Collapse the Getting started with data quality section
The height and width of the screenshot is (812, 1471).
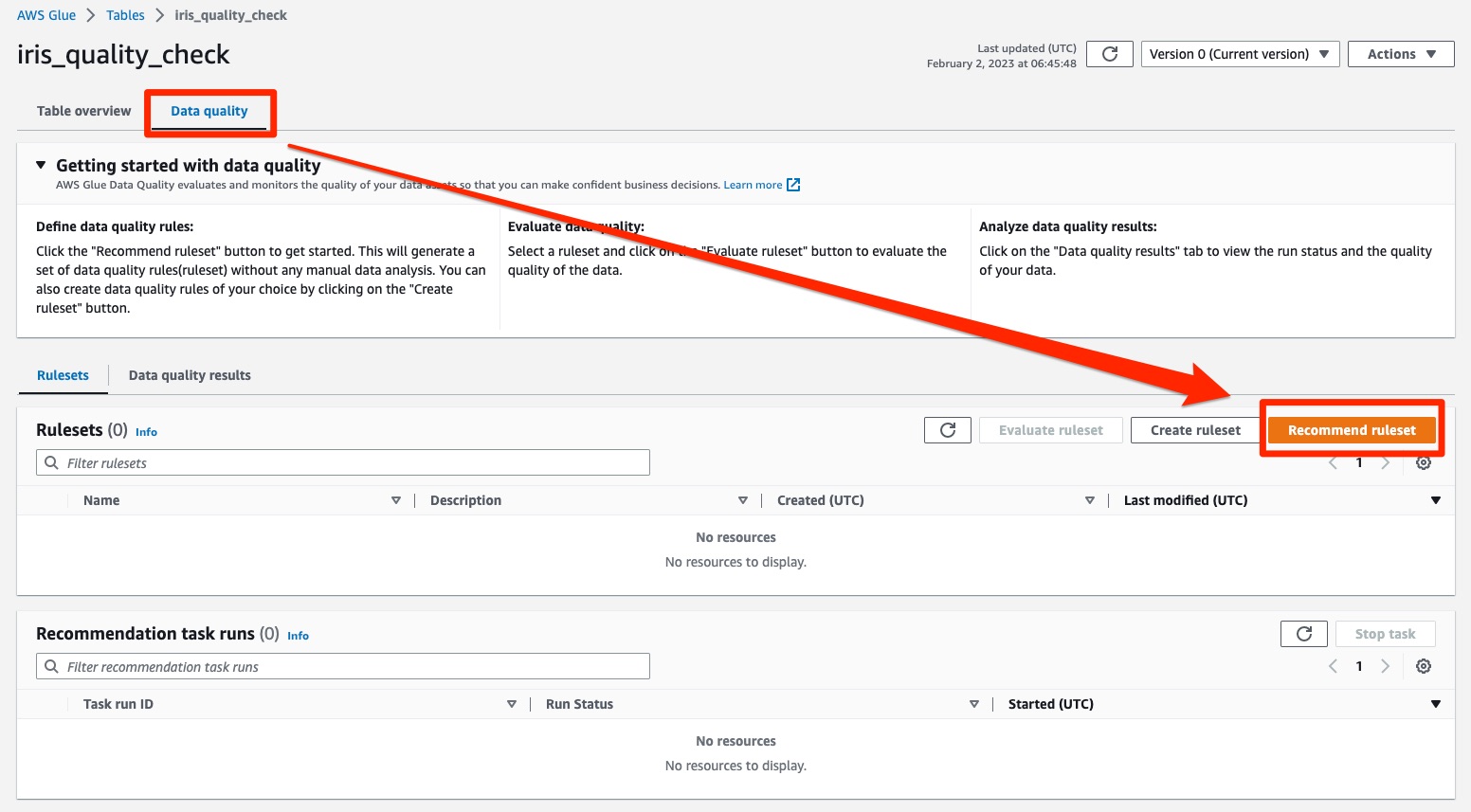pyautogui.click(x=40, y=164)
